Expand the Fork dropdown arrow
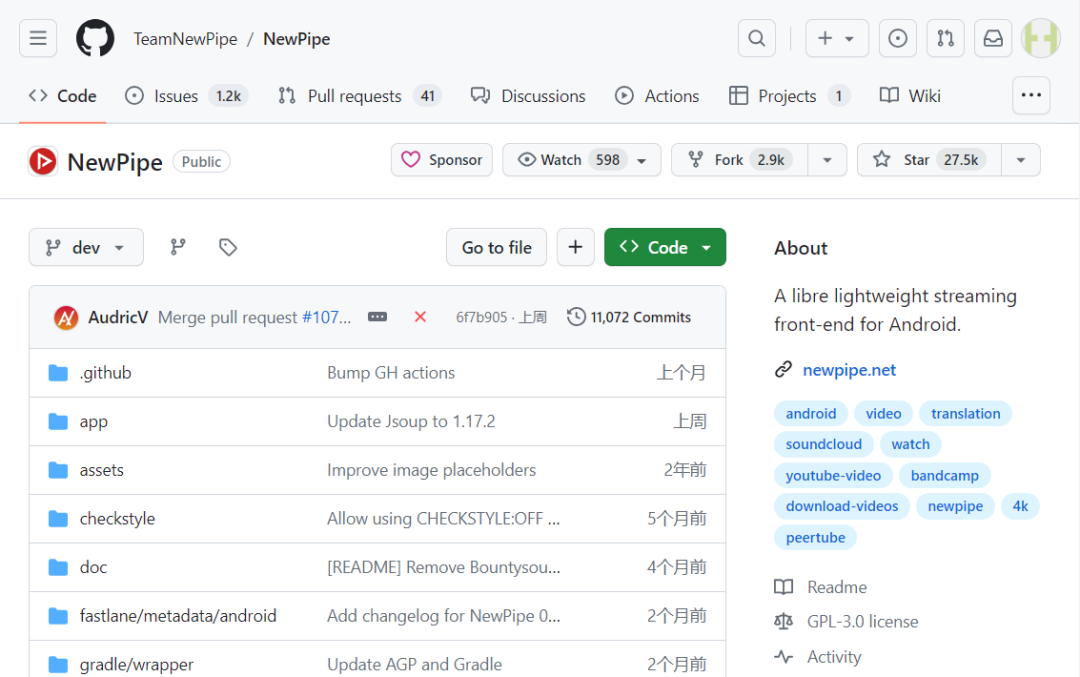 827,160
